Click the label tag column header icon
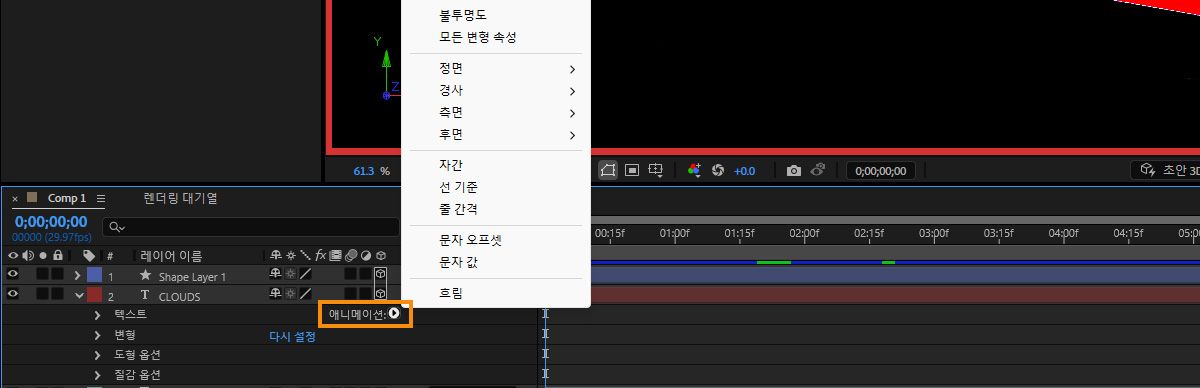The image size is (1200, 388). point(89,256)
